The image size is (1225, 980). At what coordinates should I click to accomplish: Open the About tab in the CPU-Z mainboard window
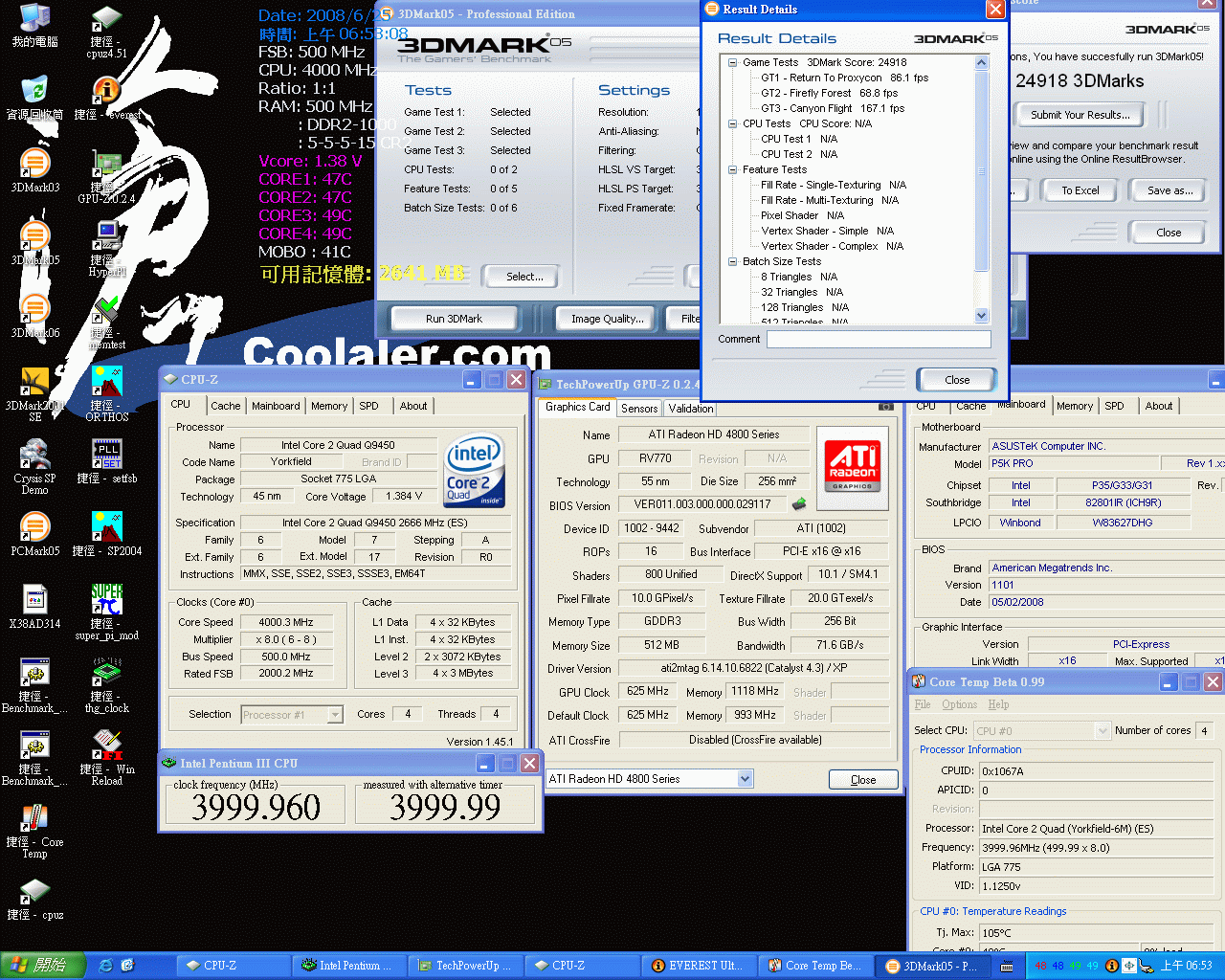coord(1159,406)
